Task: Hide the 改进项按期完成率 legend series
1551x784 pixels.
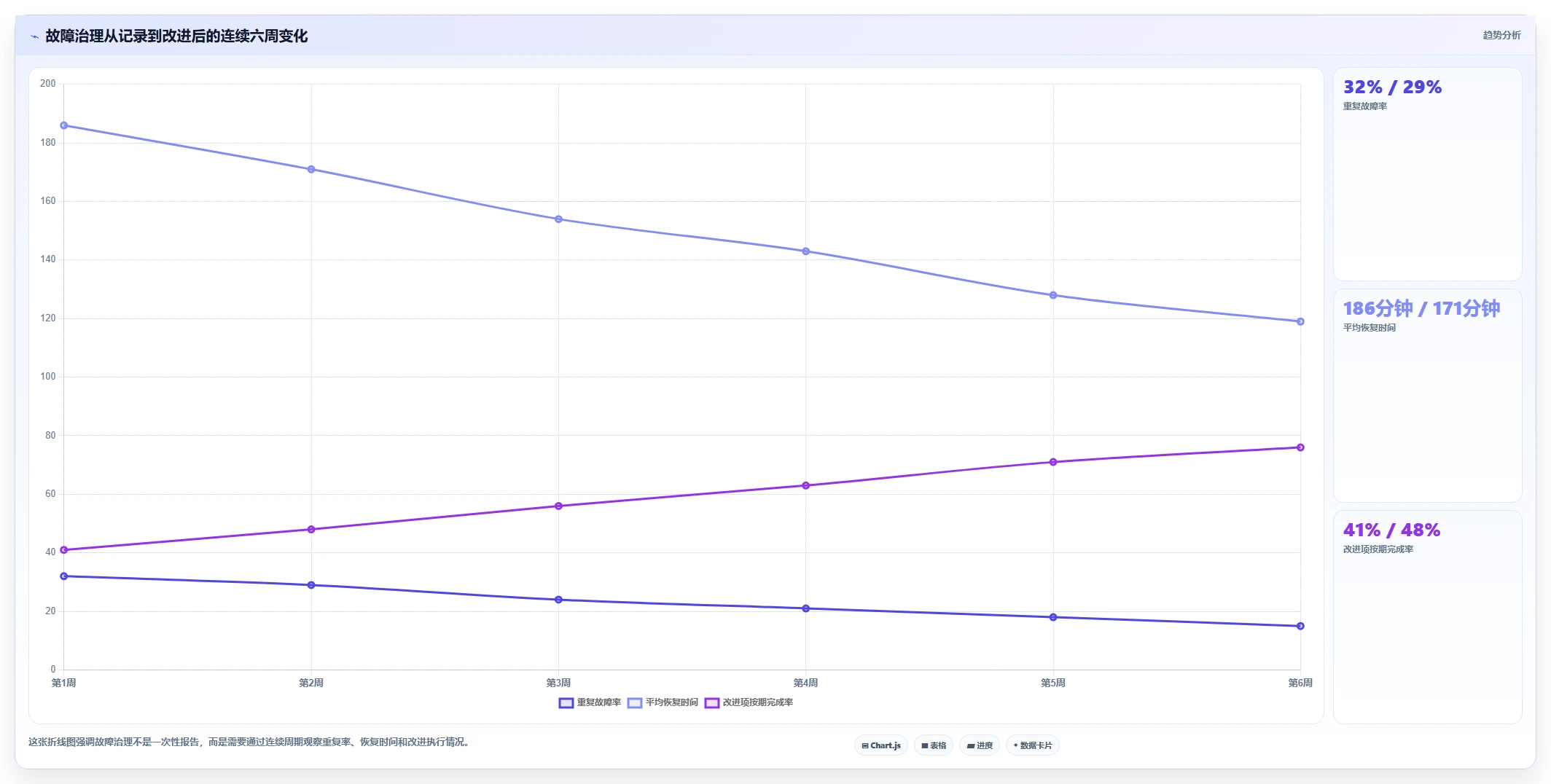Action: [x=749, y=702]
